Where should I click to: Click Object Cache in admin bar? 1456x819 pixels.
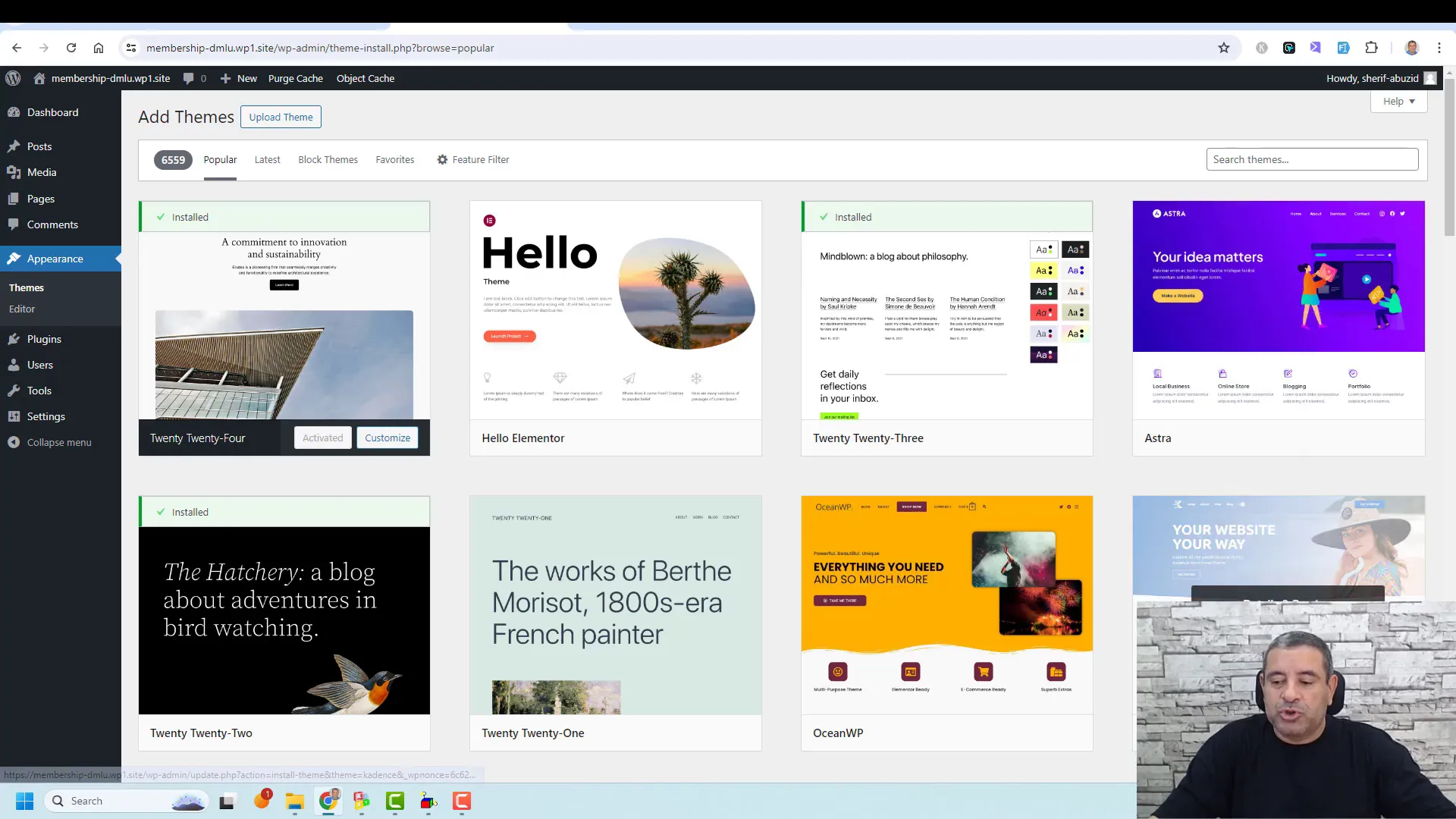tap(366, 78)
